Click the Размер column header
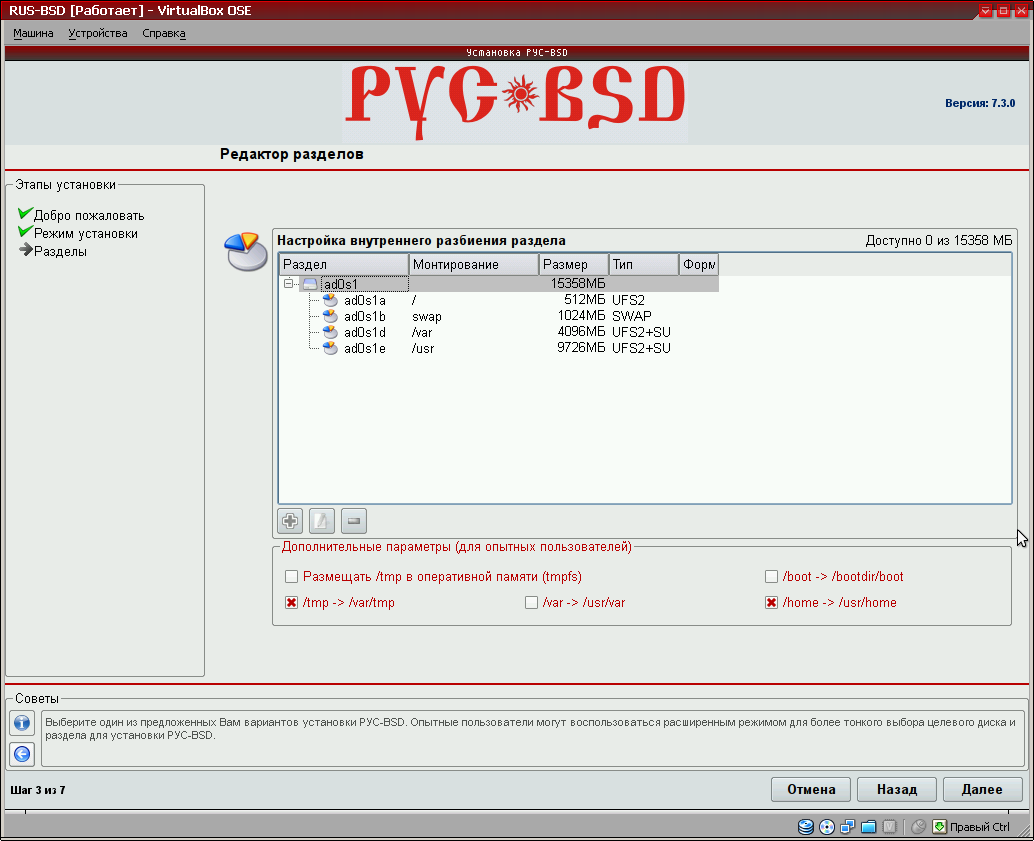The image size is (1034, 841). (x=574, y=265)
